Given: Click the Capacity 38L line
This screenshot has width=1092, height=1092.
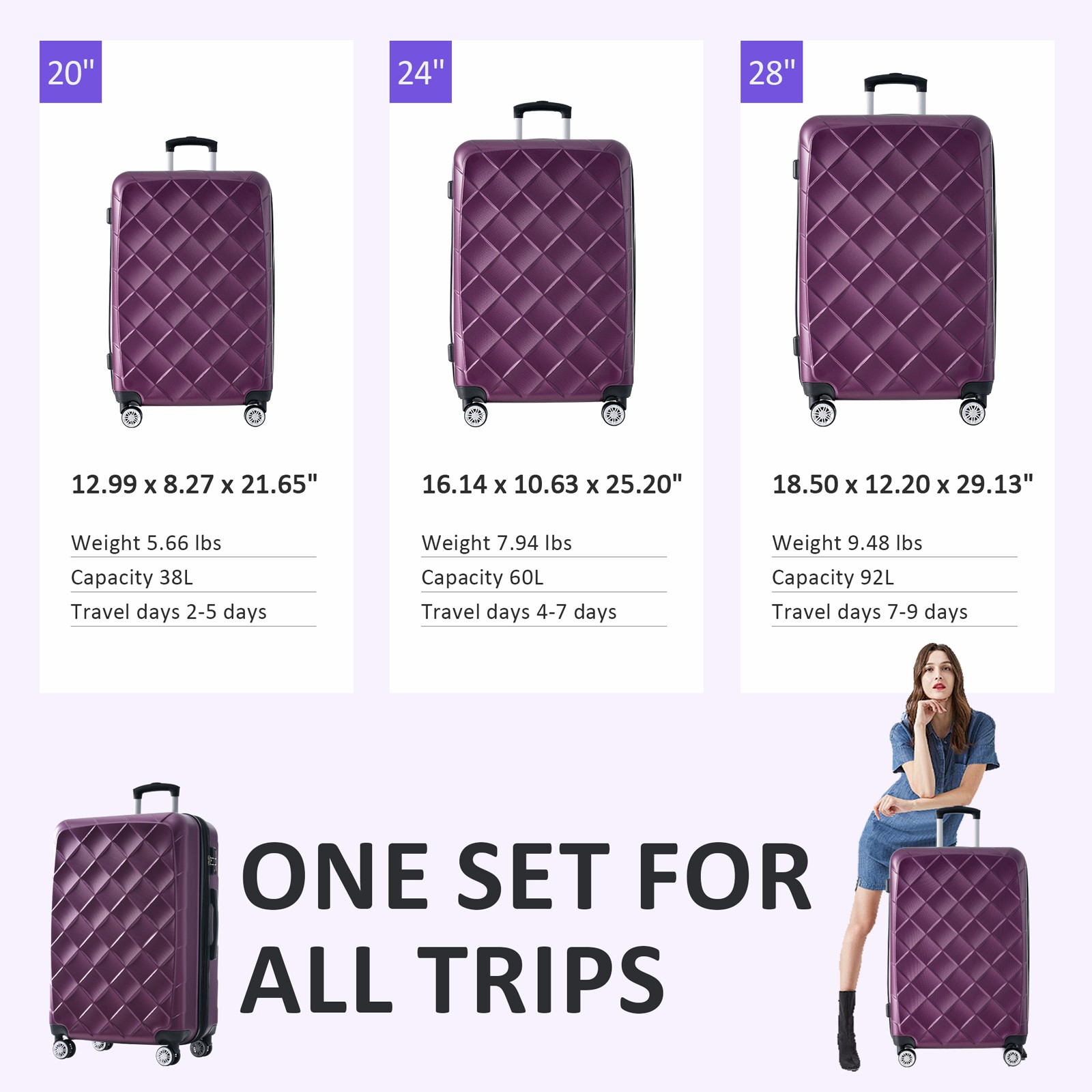Looking at the screenshot, I should click(194, 577).
